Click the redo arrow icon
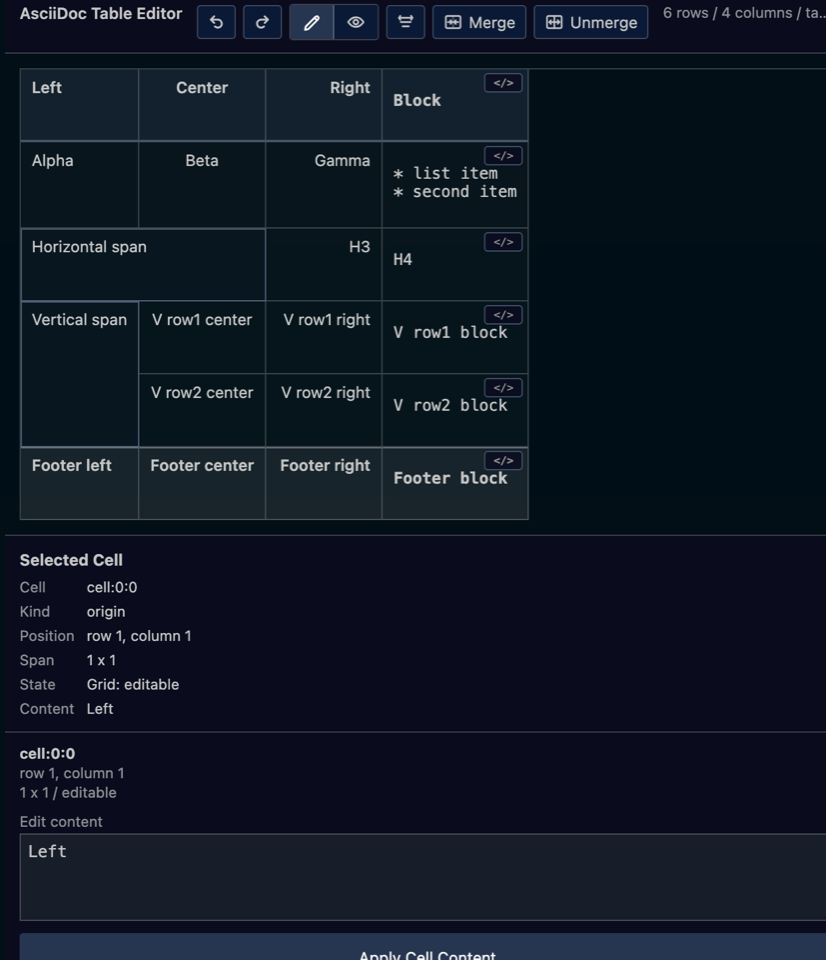Image resolution: width=826 pixels, height=960 pixels. (262, 23)
